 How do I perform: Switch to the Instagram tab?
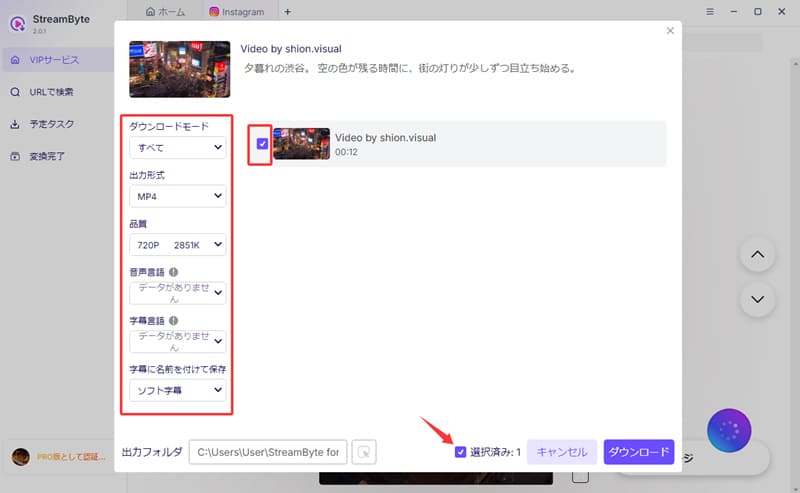[x=237, y=11]
